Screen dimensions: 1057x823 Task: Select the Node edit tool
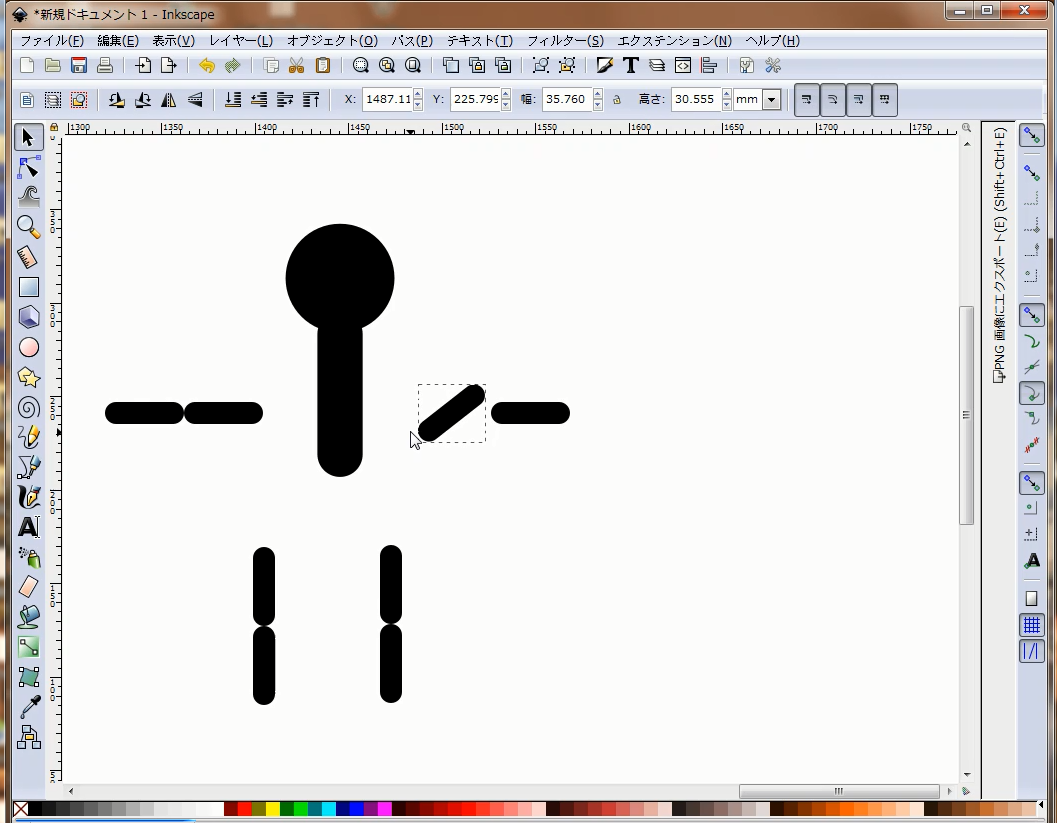(29, 167)
